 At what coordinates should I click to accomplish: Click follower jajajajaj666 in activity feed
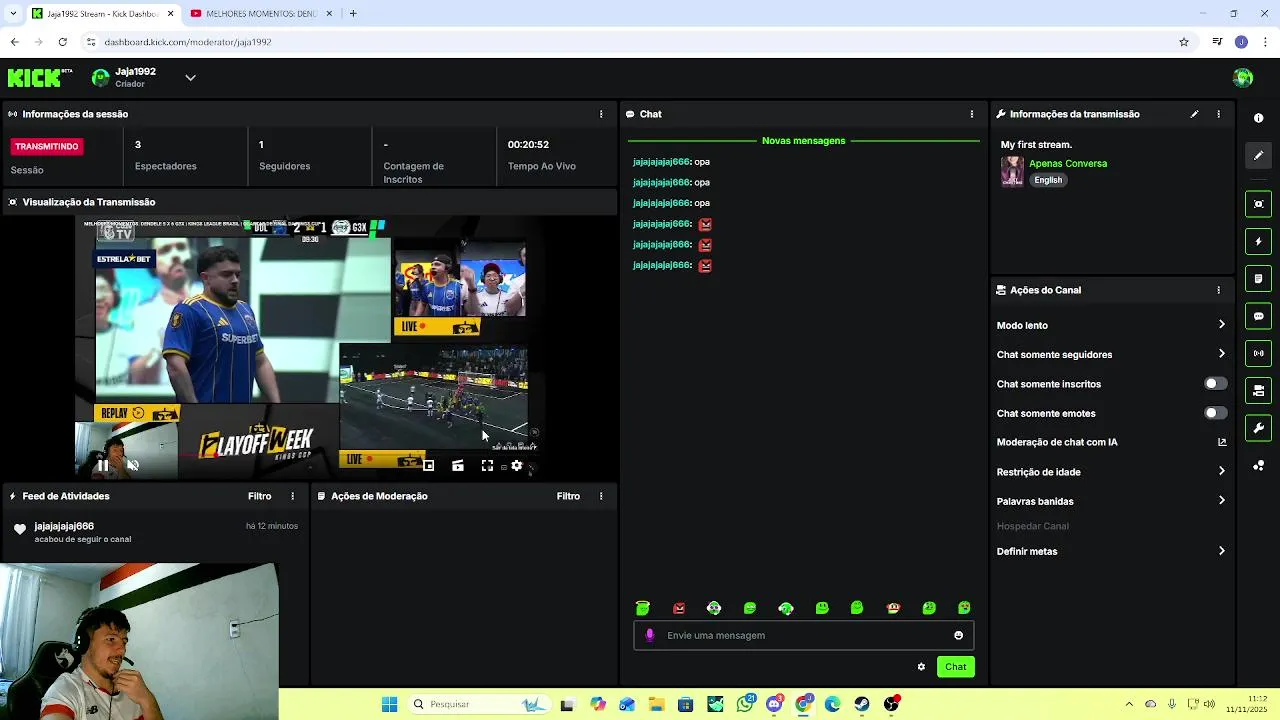pyautogui.click(x=64, y=526)
